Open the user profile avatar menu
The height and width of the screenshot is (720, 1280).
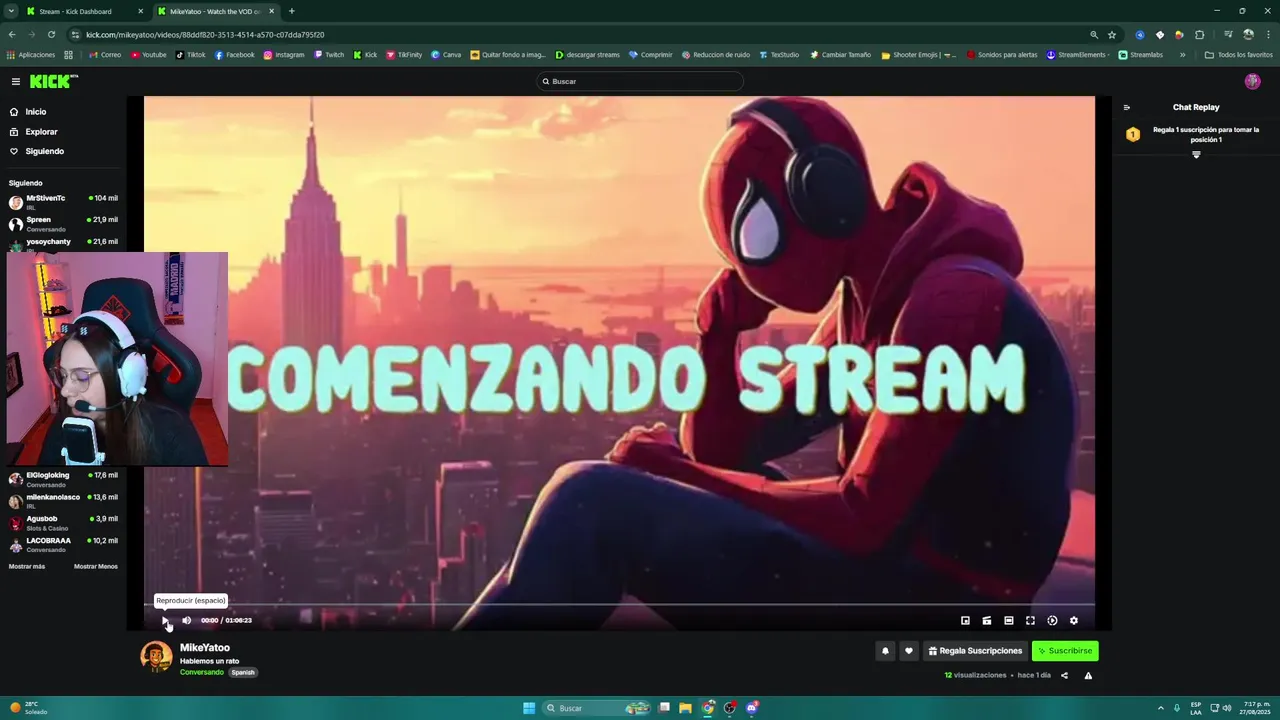click(x=1252, y=81)
